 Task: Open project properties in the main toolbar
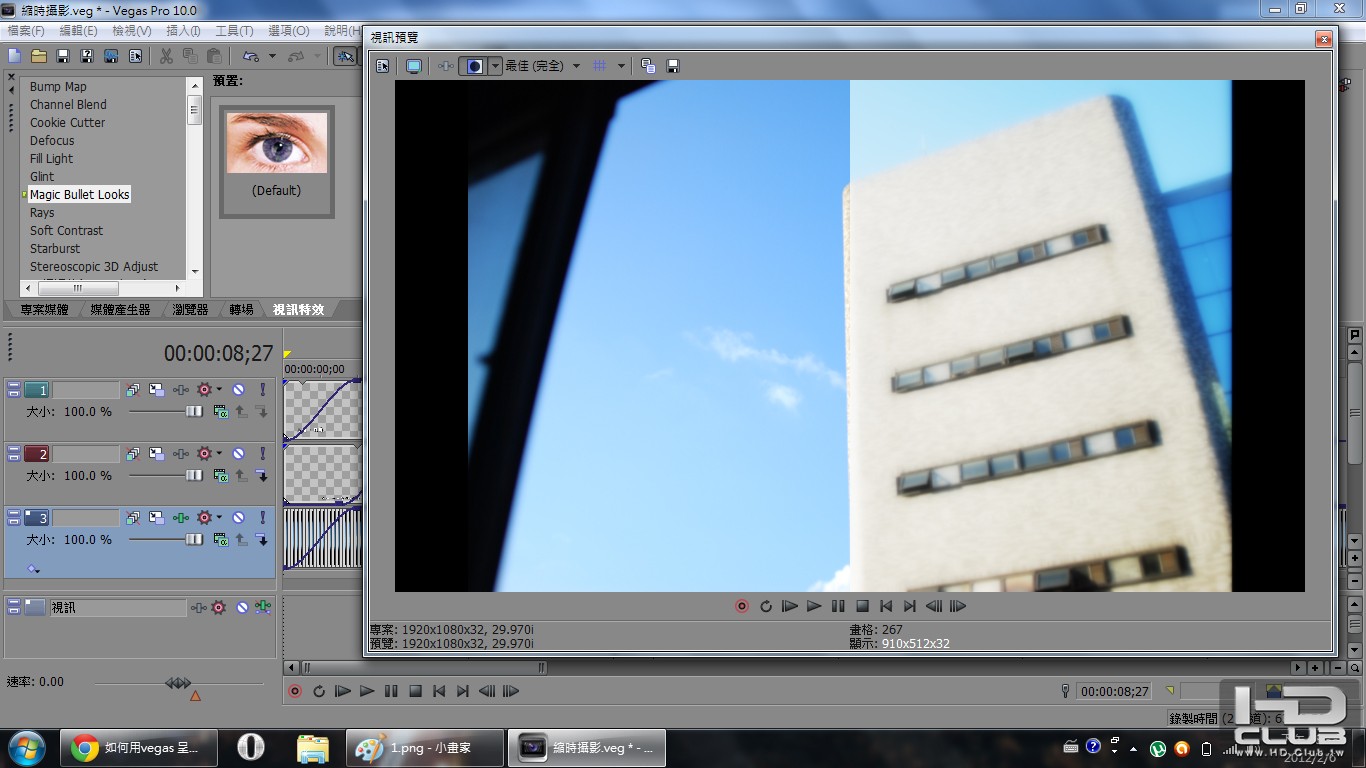pos(135,56)
